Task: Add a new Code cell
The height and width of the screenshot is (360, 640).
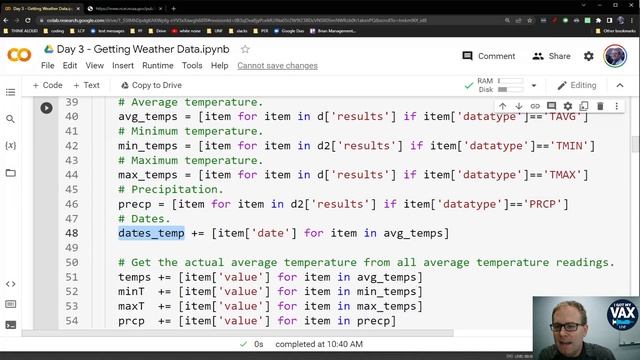Action: [47, 85]
